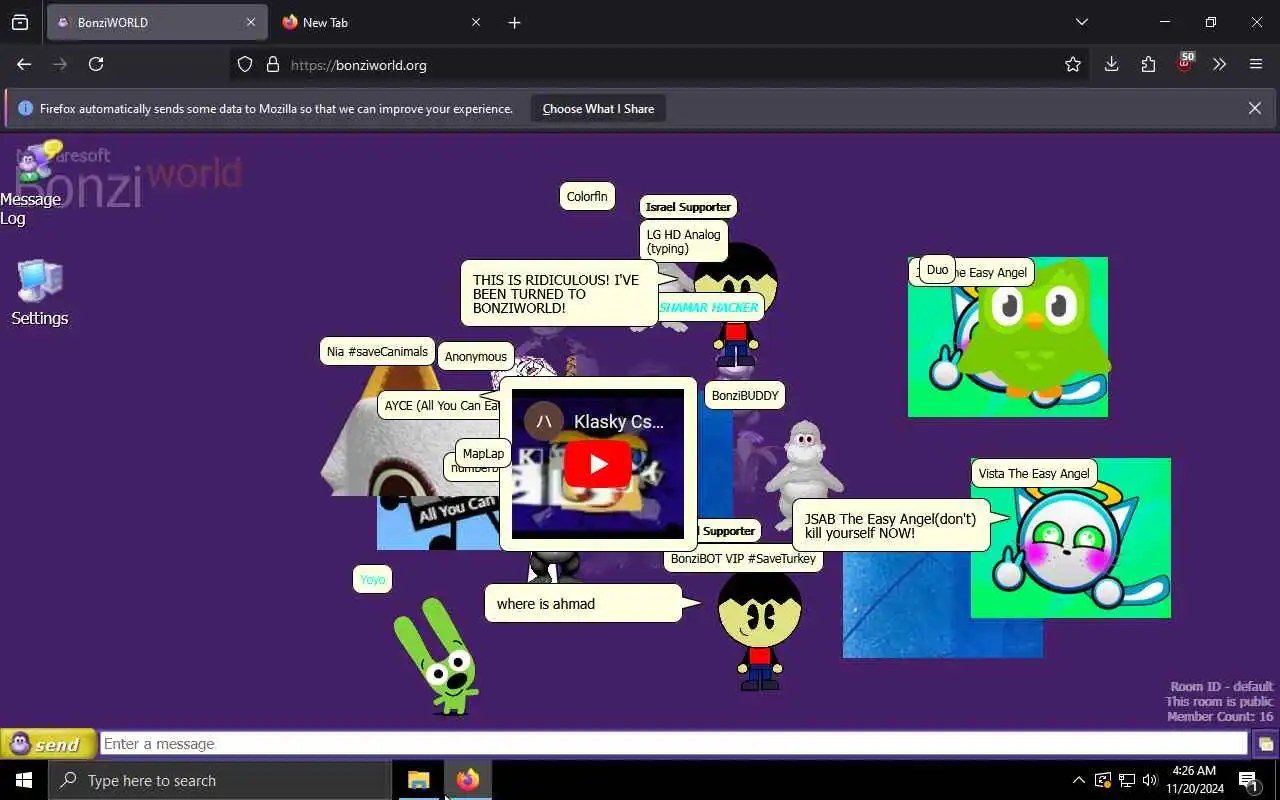Open the volume speaker tray icon
Image resolution: width=1280 pixels, height=800 pixels.
1149,780
